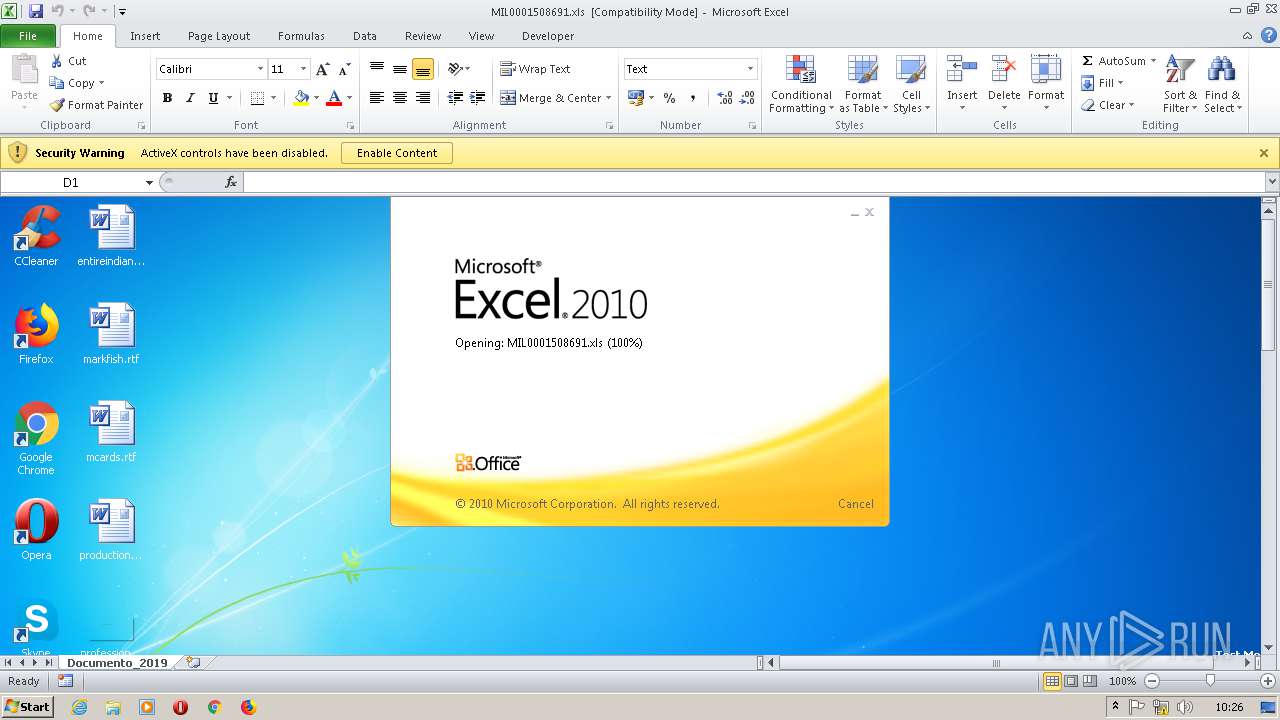Open the Font name dropdown
Image resolution: width=1280 pixels, height=720 pixels.
(260, 69)
